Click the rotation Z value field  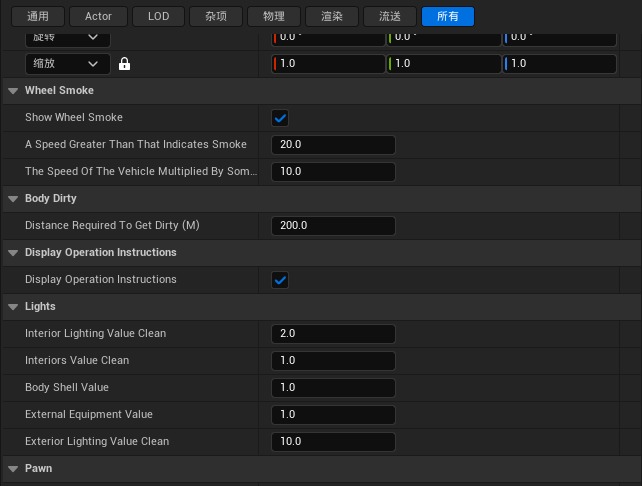560,39
